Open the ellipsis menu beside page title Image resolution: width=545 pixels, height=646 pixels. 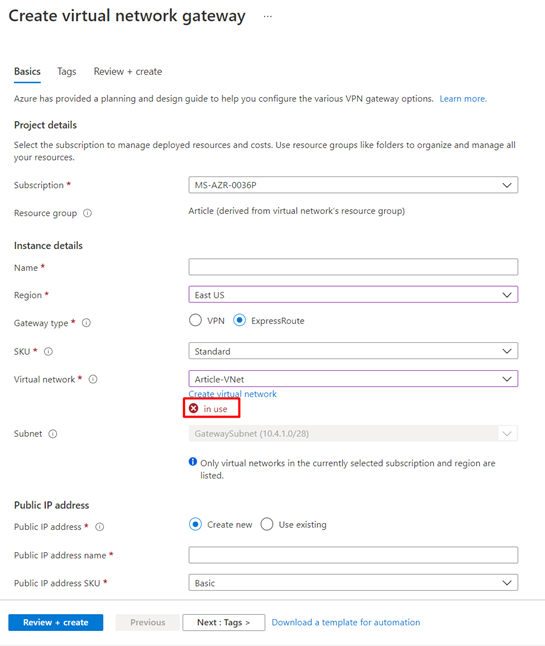(x=268, y=16)
